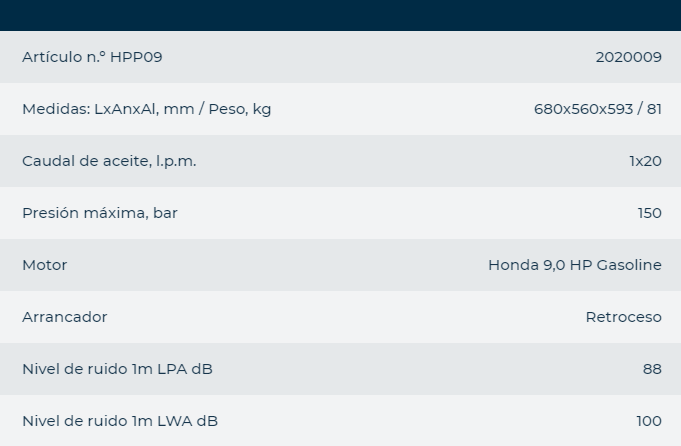Viewport: 681px width, 446px height.
Task: Click the 'Presión máxima, bar' label
Action: click(100, 213)
